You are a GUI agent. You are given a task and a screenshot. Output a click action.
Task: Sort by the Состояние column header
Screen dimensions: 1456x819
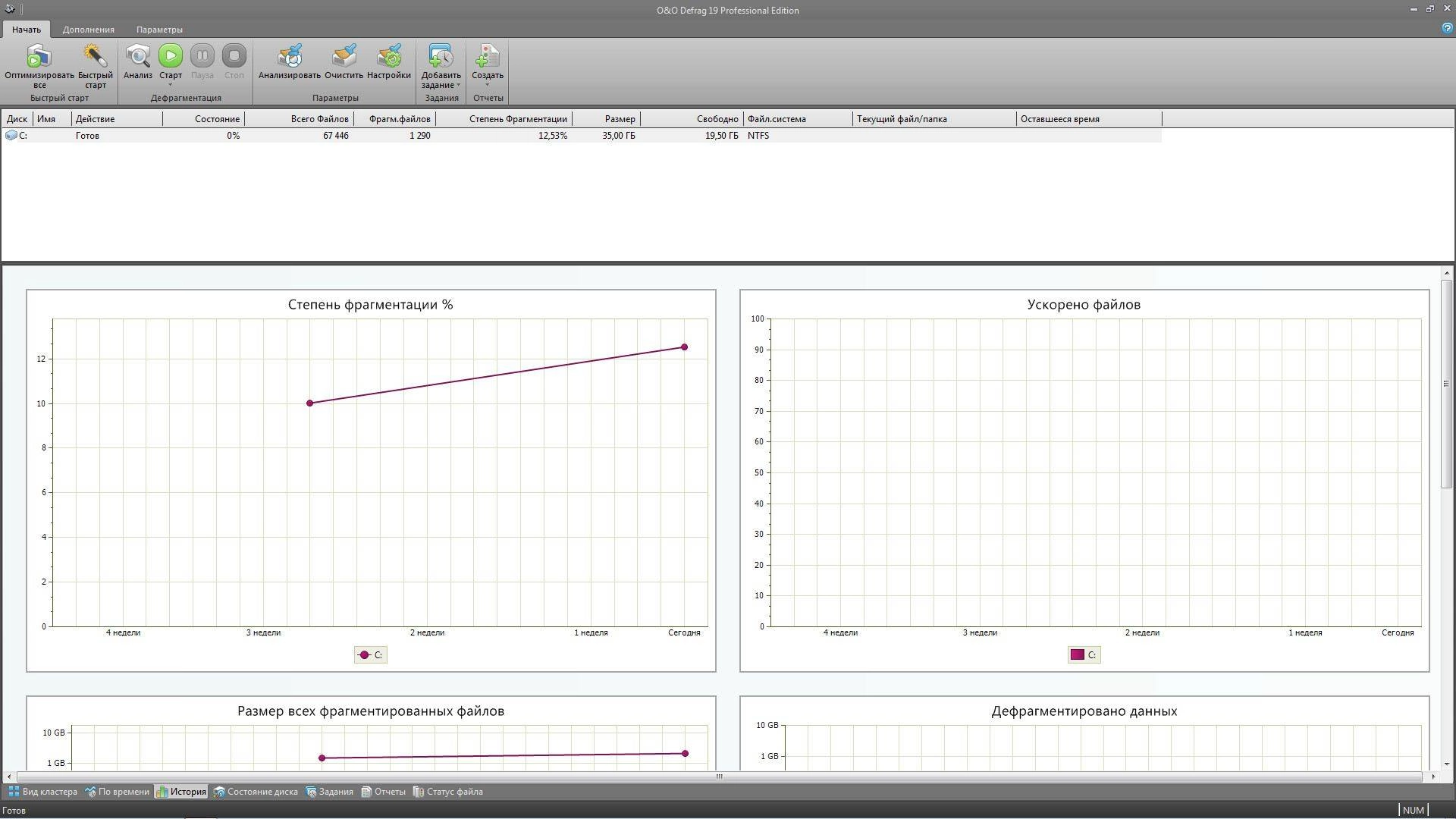coord(203,119)
